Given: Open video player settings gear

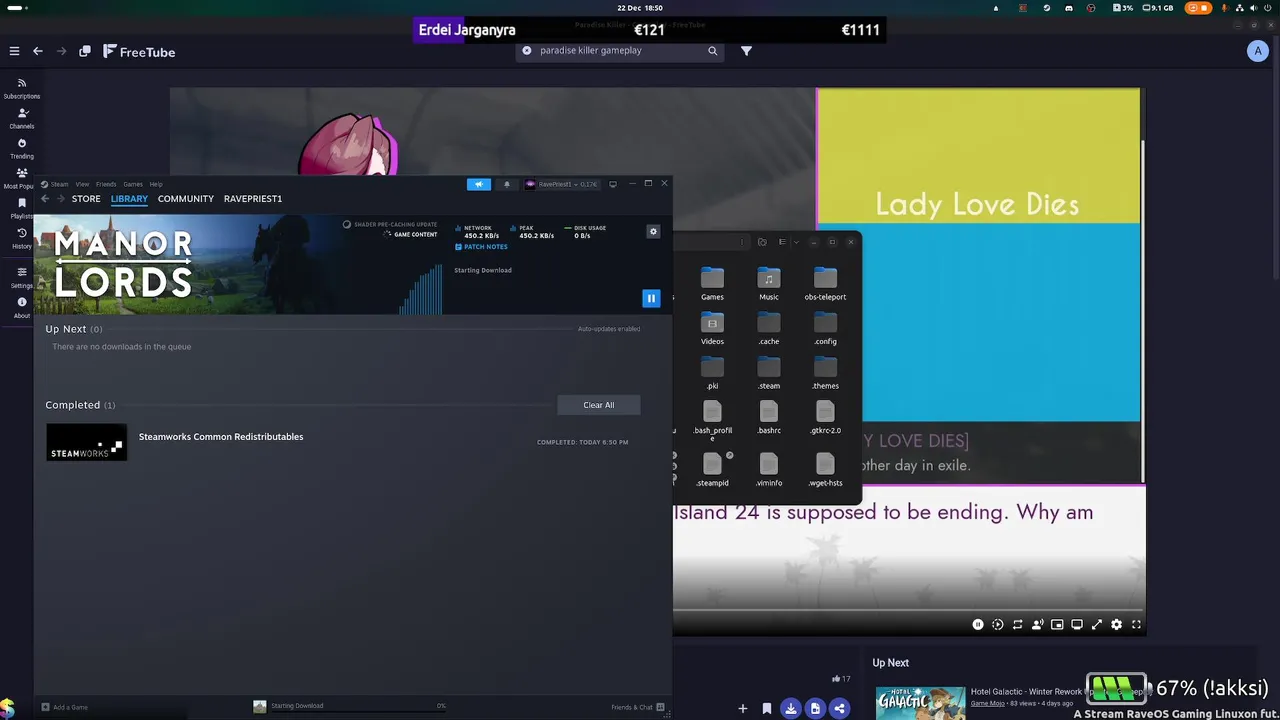Looking at the screenshot, I should [x=1117, y=625].
